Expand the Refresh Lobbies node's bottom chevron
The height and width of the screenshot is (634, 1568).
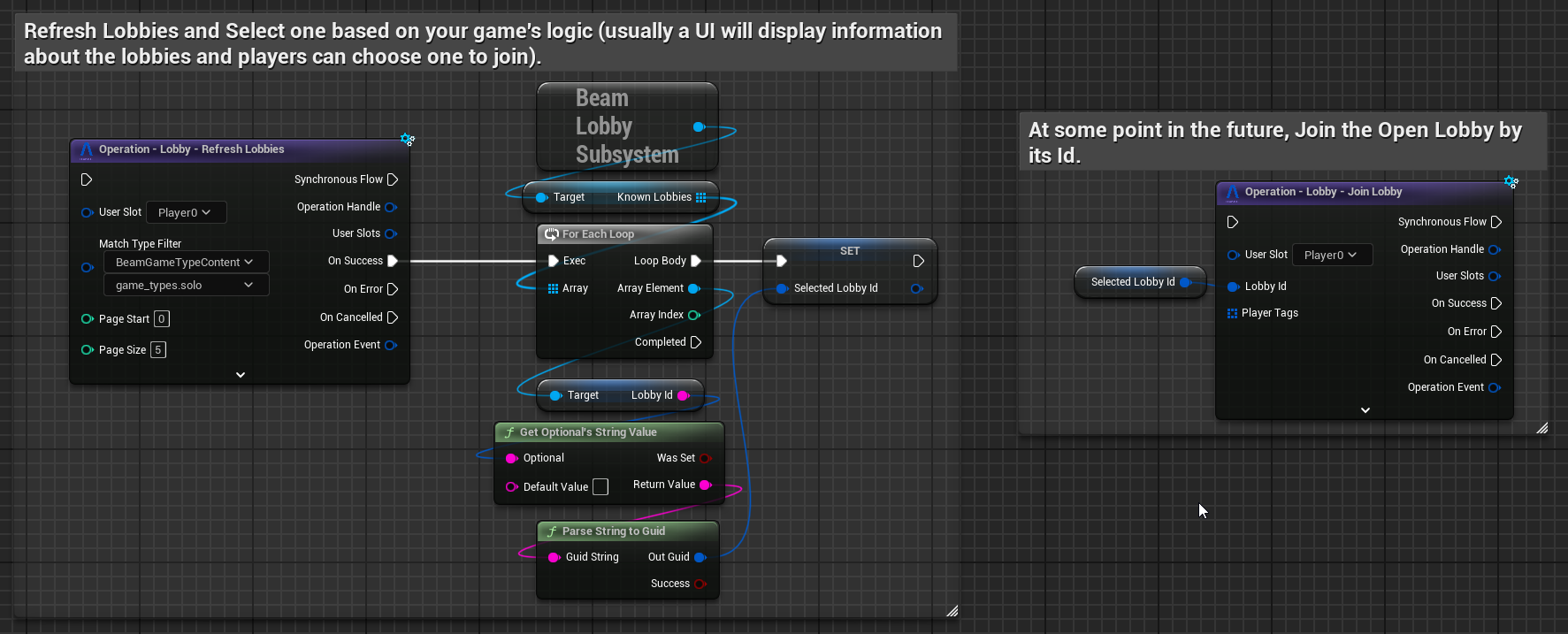tap(241, 375)
